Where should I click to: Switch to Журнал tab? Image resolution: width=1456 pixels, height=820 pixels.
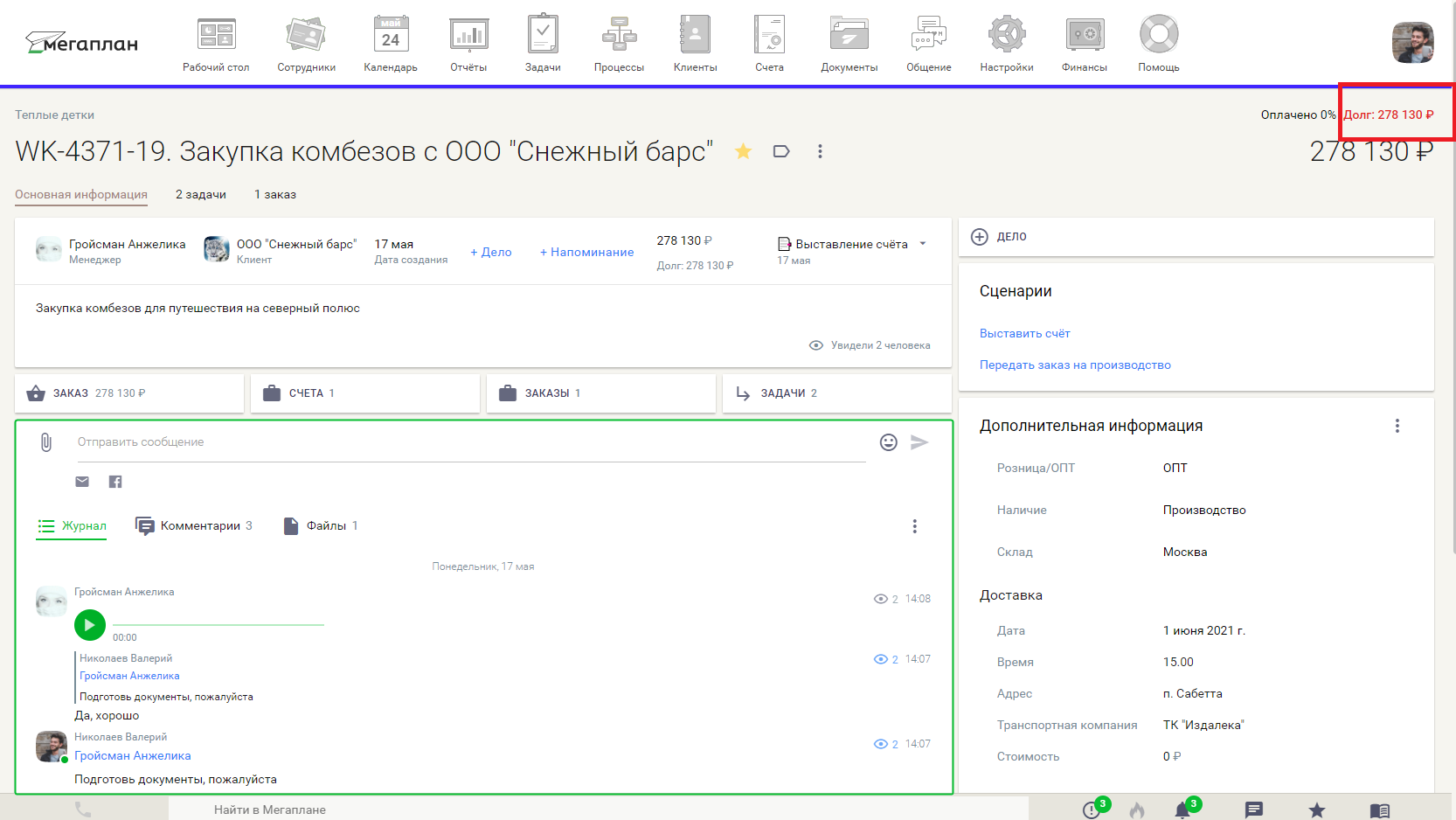pyautogui.click(x=72, y=525)
